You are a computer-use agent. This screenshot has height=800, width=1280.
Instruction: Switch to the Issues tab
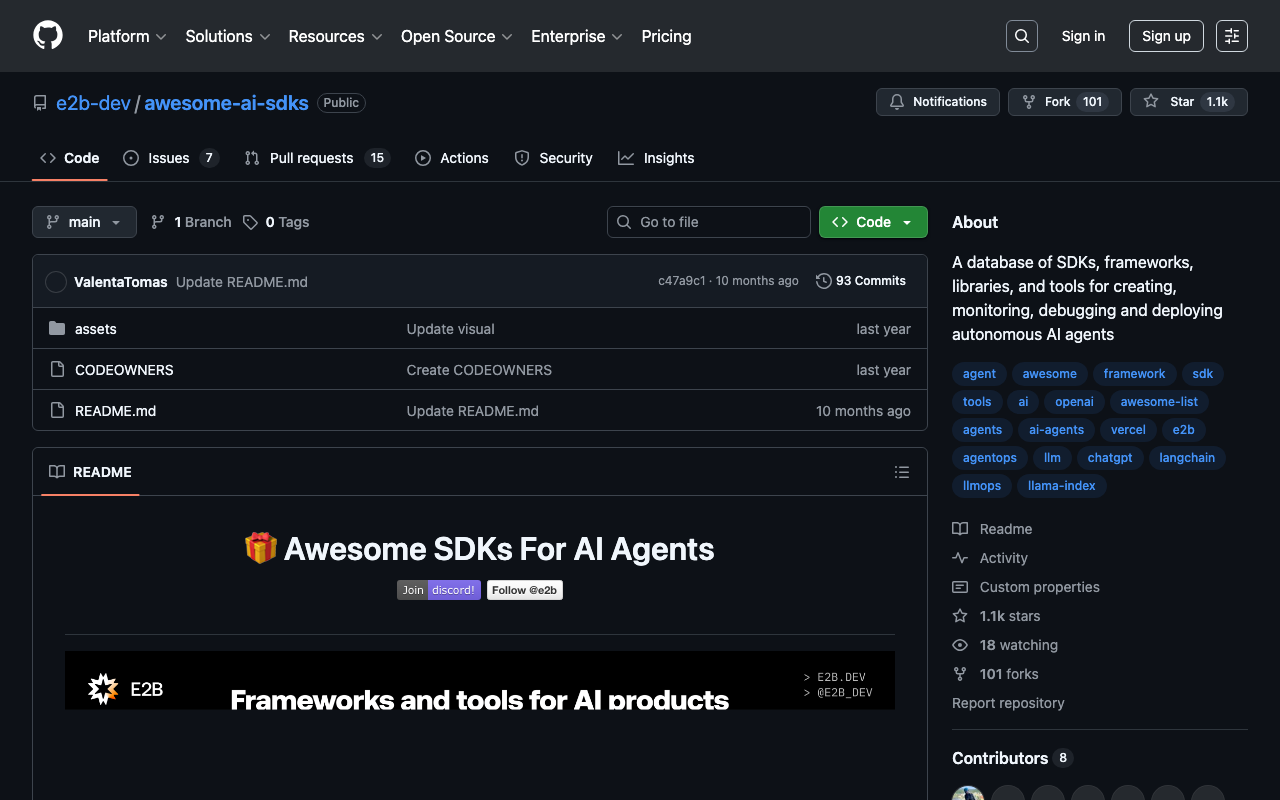click(x=169, y=158)
